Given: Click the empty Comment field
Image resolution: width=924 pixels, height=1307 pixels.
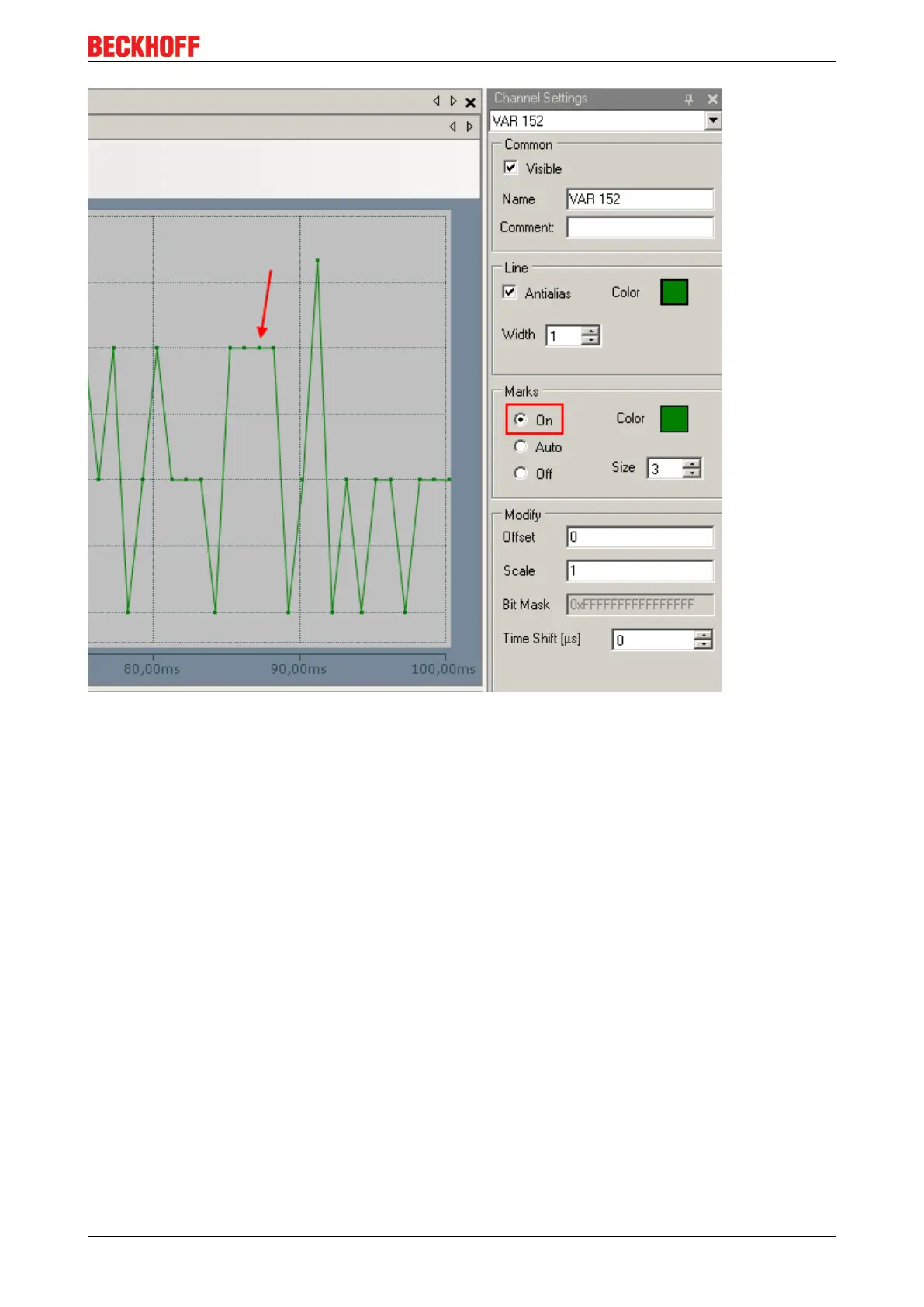Looking at the screenshot, I should (640, 227).
